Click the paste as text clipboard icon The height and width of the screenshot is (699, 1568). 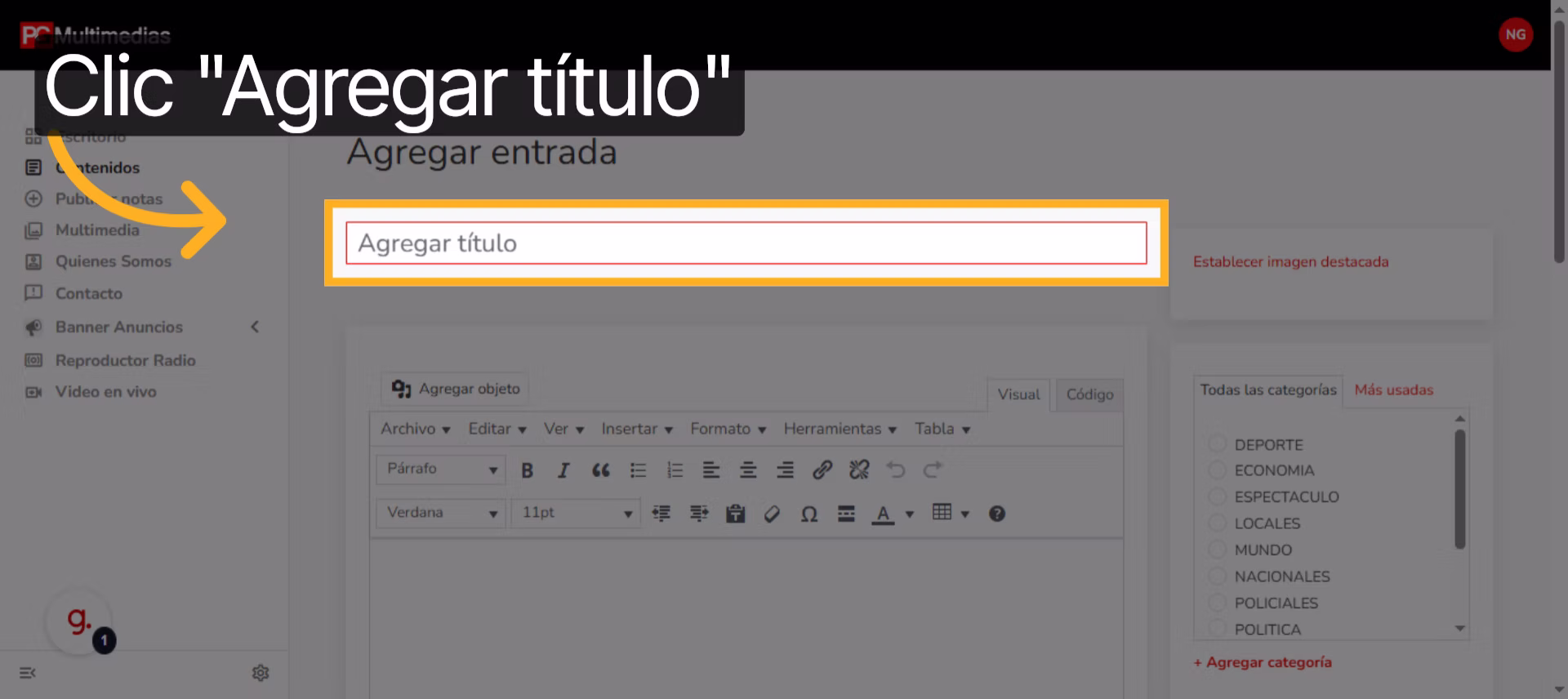pyautogui.click(x=735, y=514)
